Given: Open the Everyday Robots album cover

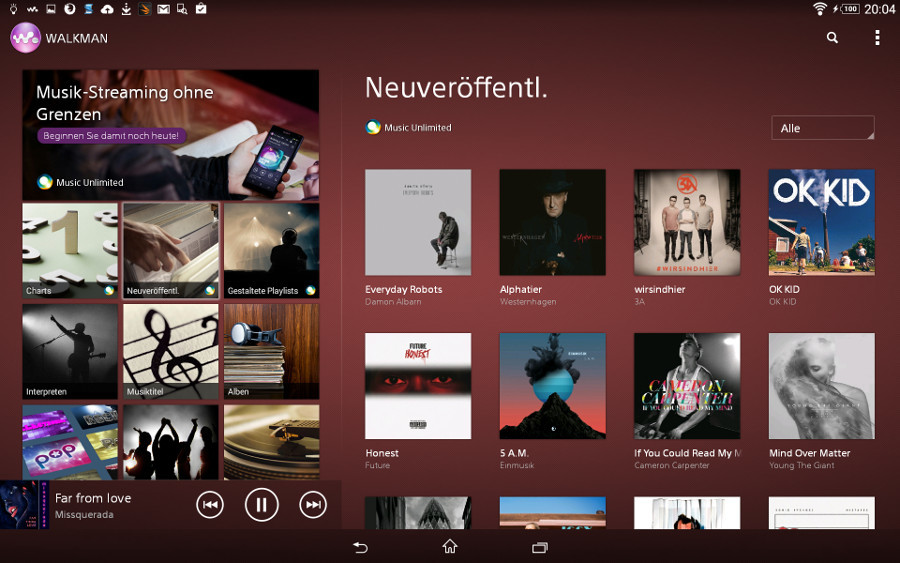Looking at the screenshot, I should tap(418, 222).
